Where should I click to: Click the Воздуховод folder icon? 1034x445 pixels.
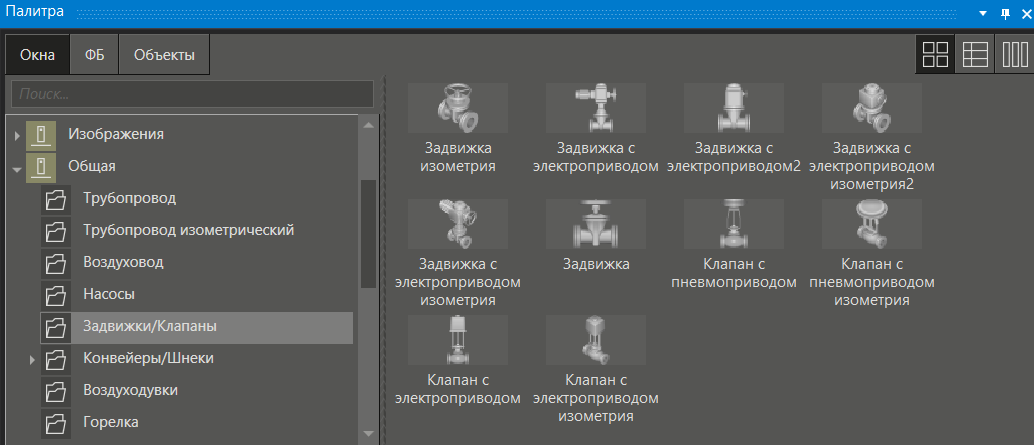56,262
